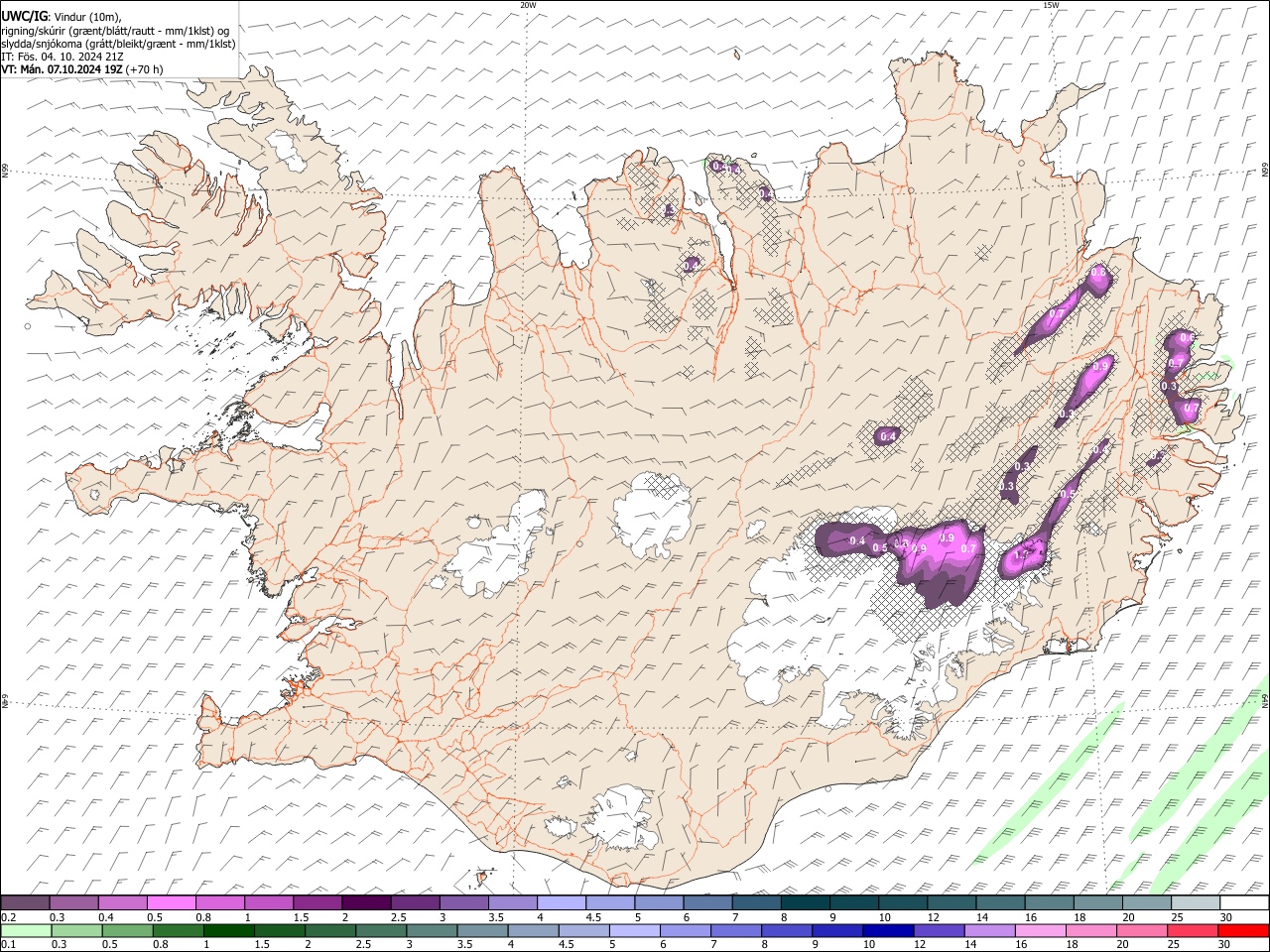Pick the lower legend swatch labelled 6
Viewport: 1270px width, 952px height.
(685, 930)
